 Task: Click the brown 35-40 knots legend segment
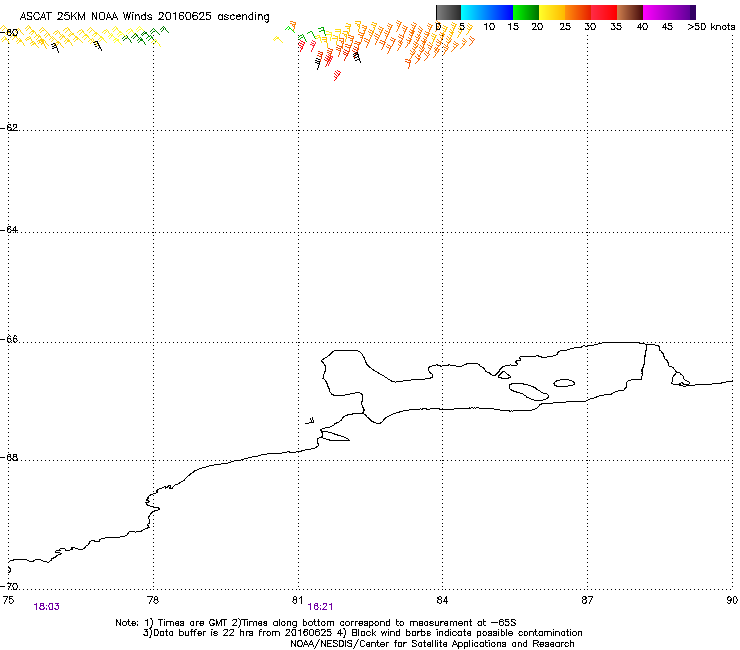pos(630,12)
